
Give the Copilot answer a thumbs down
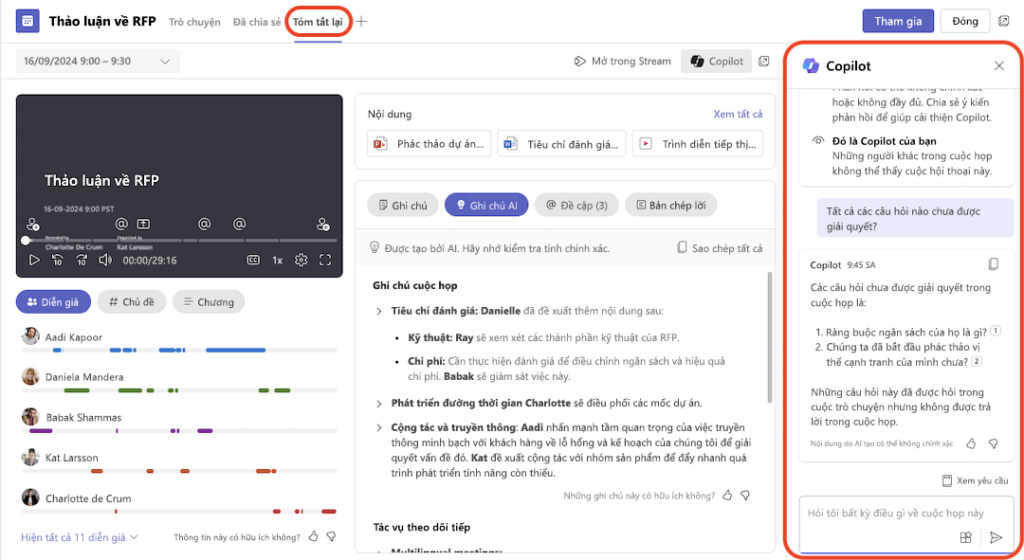993,442
